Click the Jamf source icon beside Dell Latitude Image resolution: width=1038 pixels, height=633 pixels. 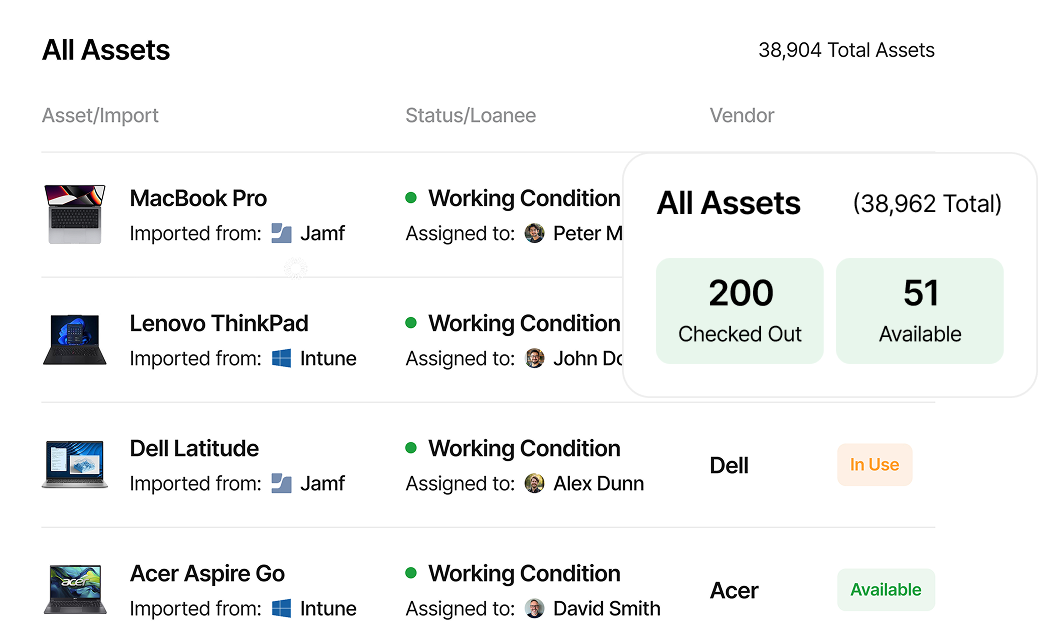pyautogui.click(x=284, y=483)
